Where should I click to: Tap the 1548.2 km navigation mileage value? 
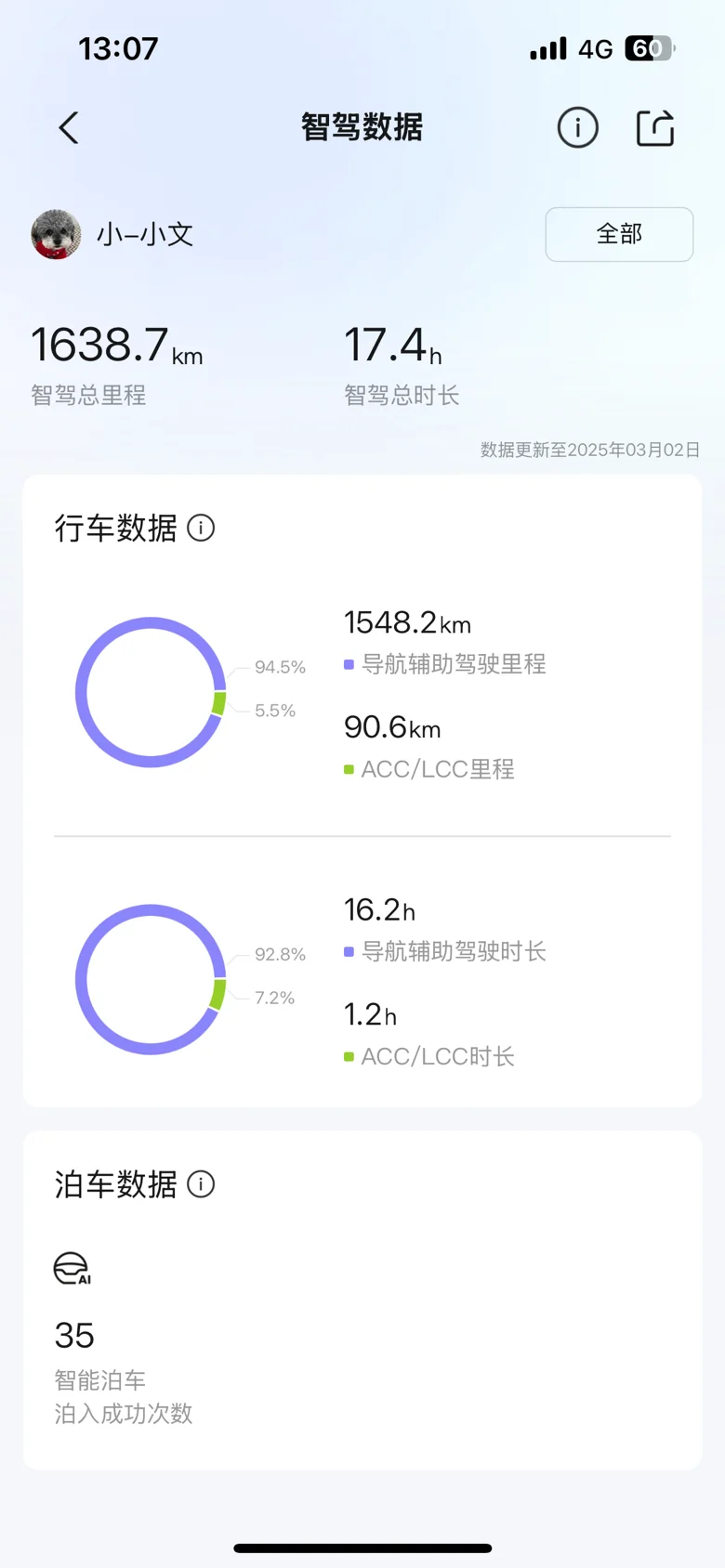click(407, 622)
